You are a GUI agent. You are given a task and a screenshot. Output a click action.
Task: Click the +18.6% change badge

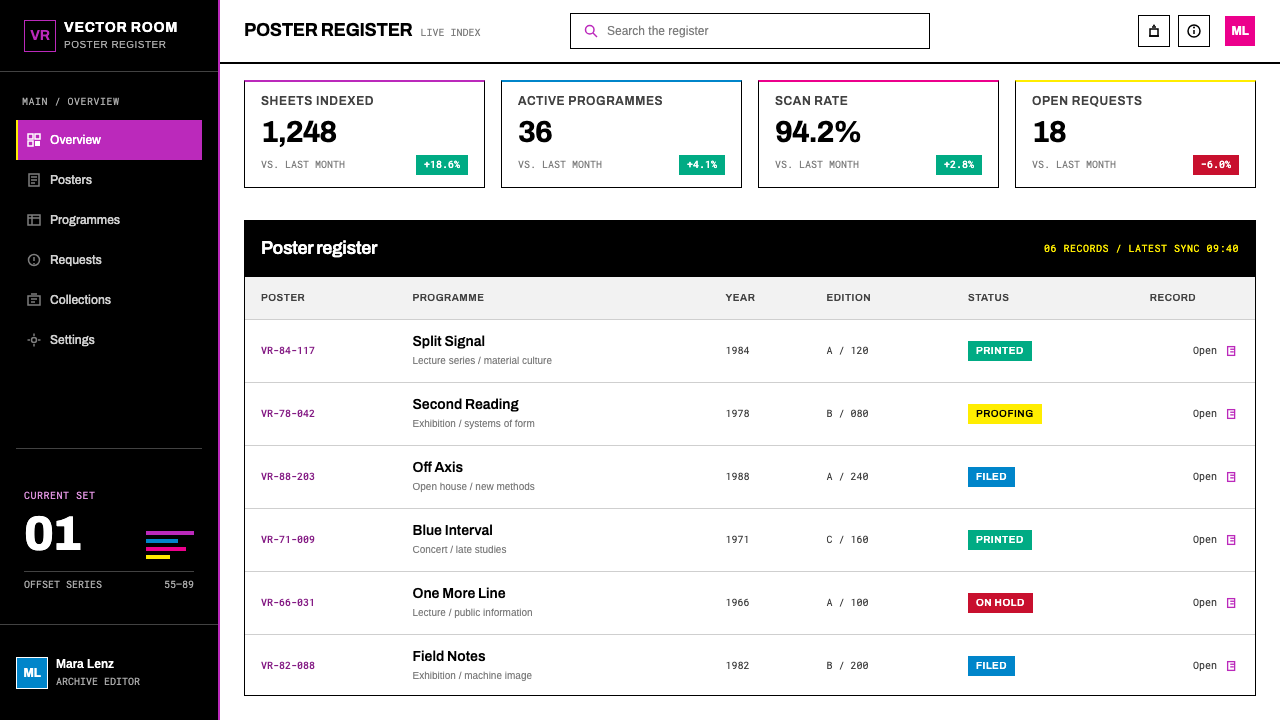[x=442, y=165]
